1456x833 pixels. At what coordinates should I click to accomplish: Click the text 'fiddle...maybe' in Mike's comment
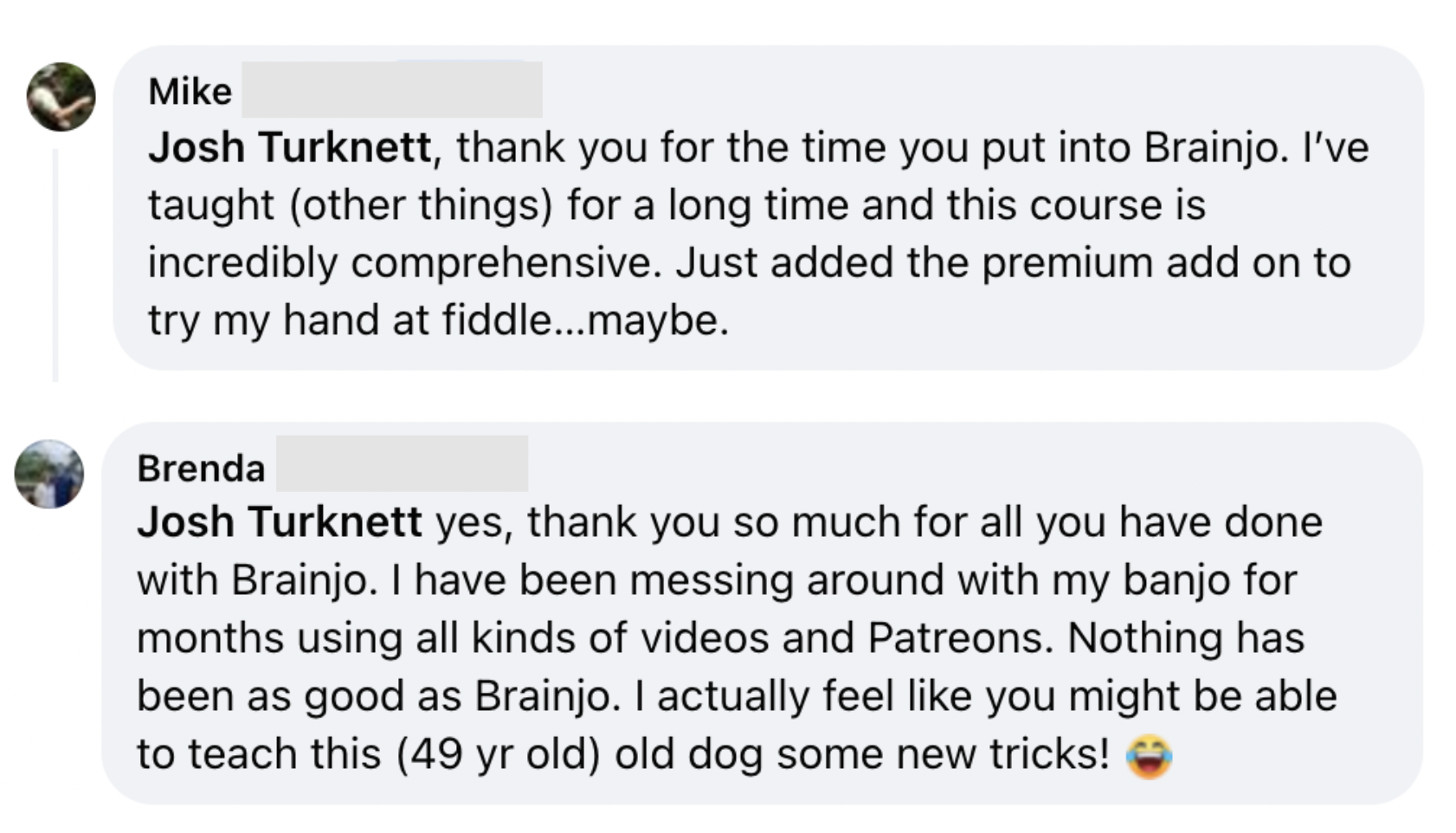tap(585, 320)
